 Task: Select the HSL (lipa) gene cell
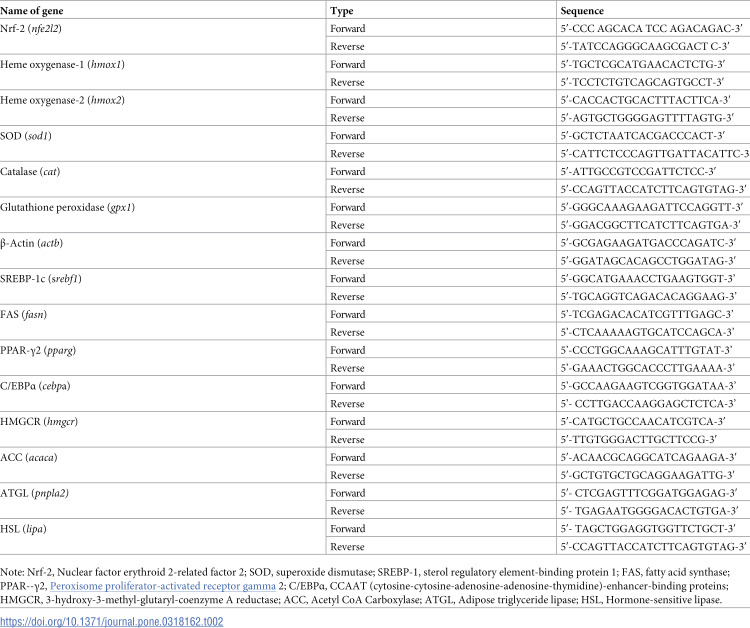tap(163, 537)
